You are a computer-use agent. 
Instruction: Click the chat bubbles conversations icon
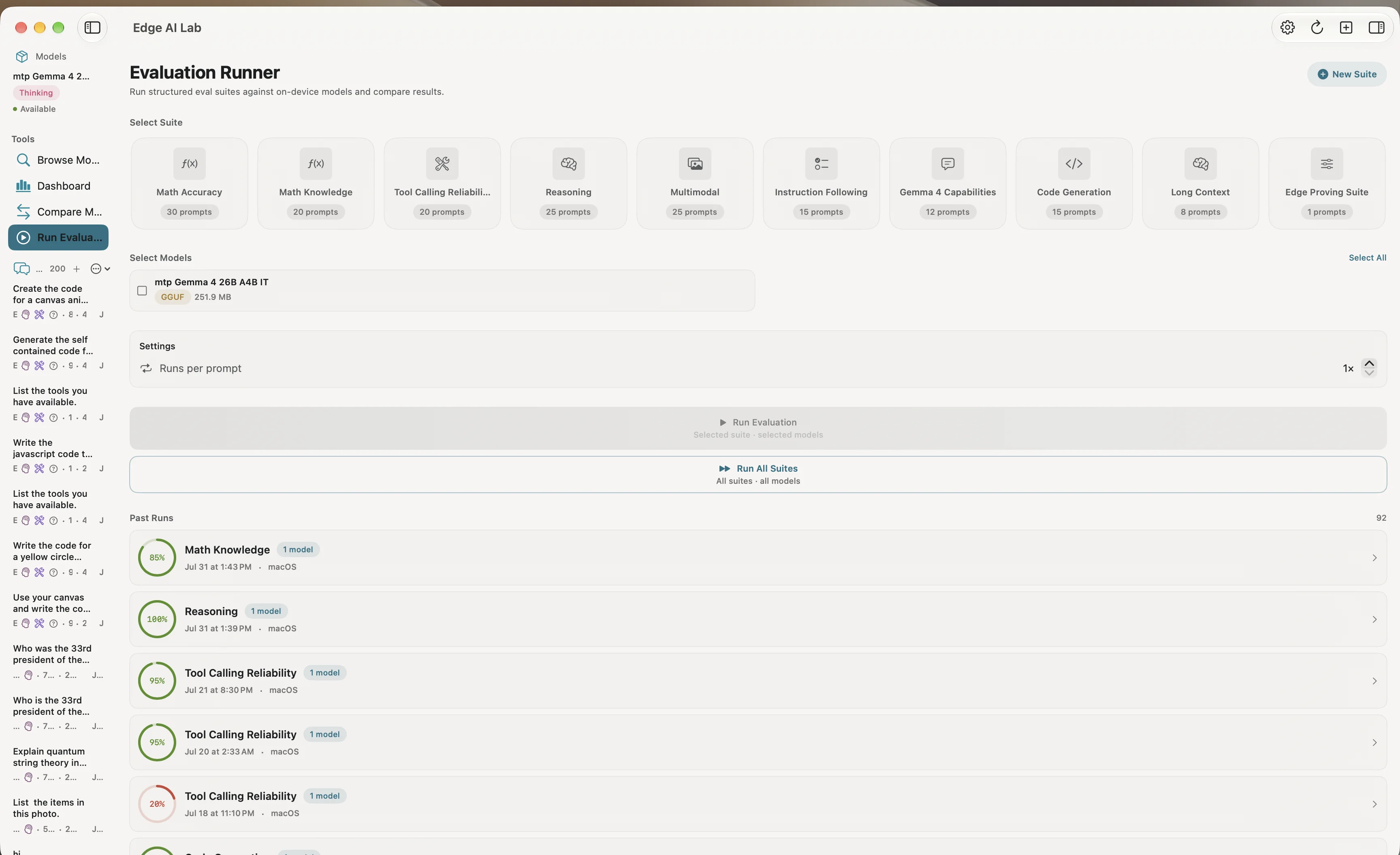[x=21, y=269]
